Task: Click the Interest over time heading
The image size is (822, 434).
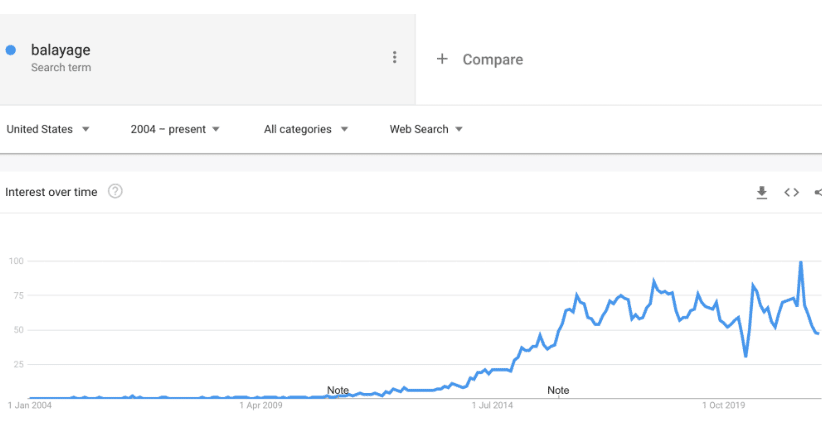Action: point(51,192)
